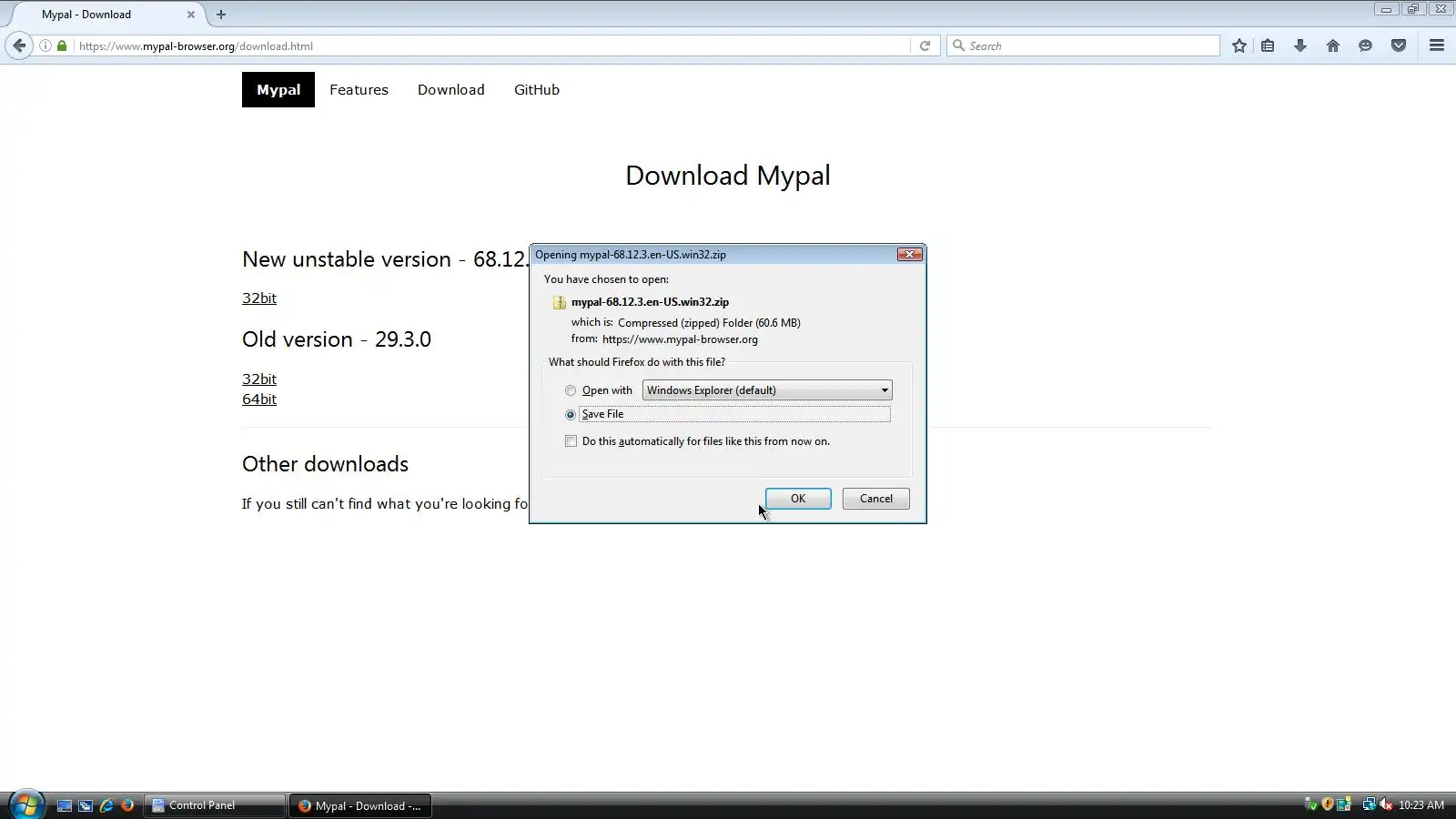Open the Windows Start menu
This screenshot has width=1456, height=819.
tap(25, 805)
